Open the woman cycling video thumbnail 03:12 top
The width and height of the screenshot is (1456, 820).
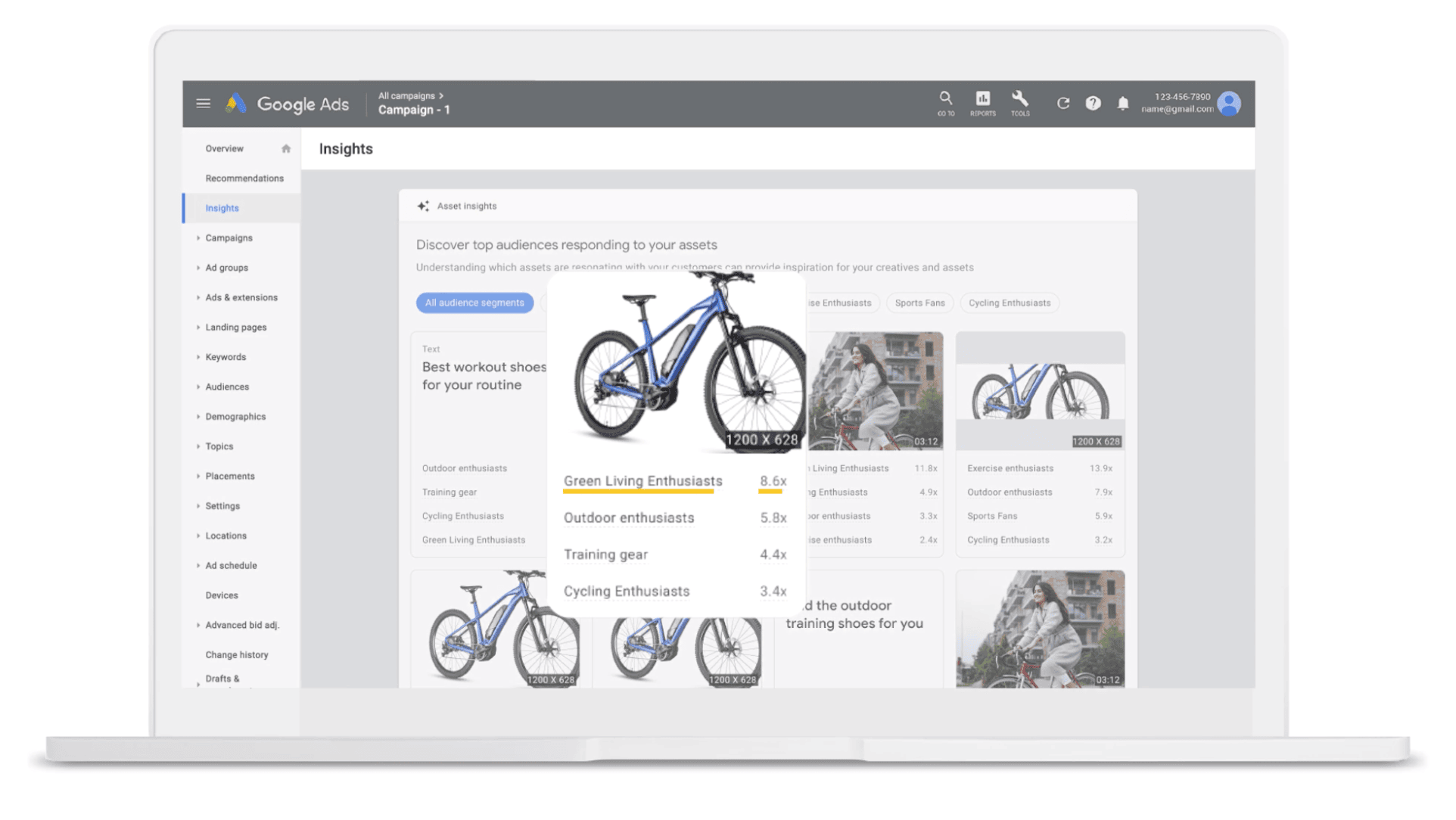pyautogui.click(x=876, y=391)
